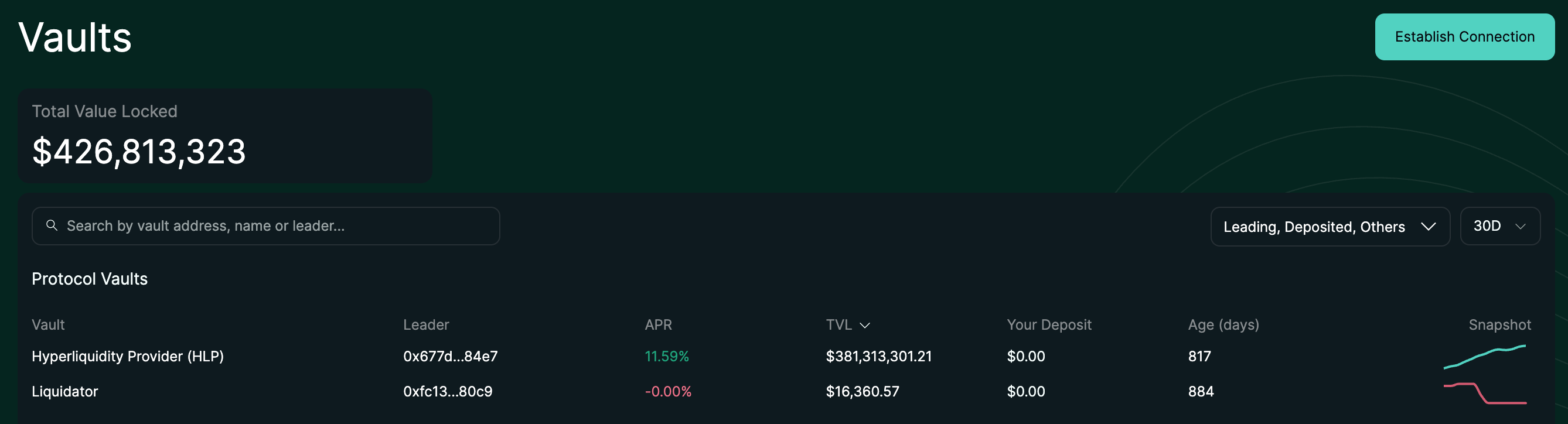Click Liquidator leader address 0xfc13...80c9
Screen dimensions: 1568x424
coord(448,392)
